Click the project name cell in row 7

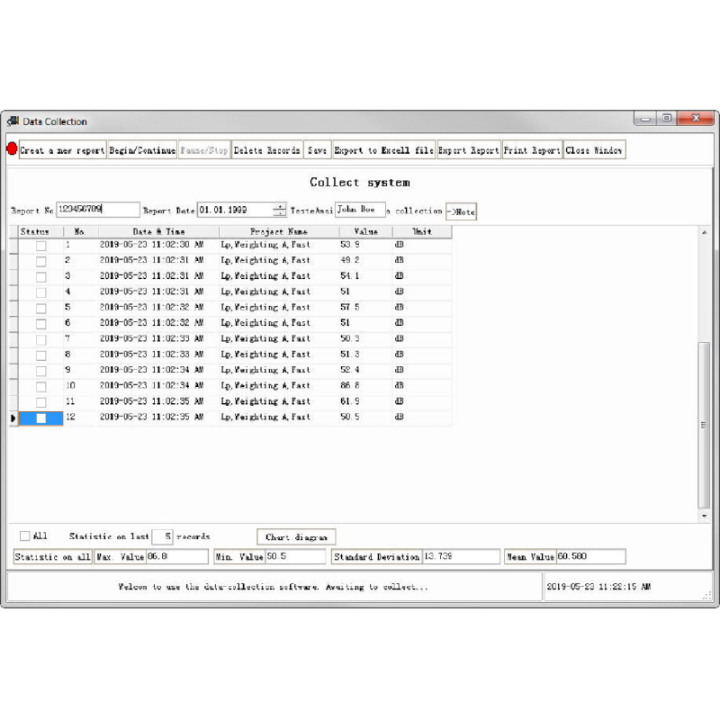279,339
